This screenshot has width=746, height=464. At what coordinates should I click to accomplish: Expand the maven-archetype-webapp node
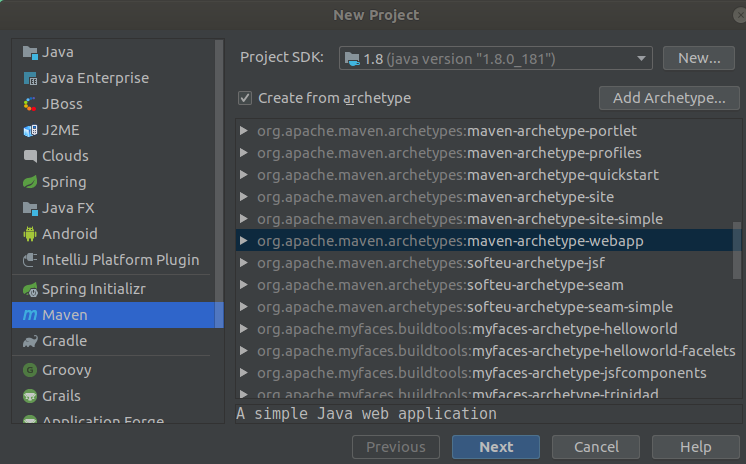[244, 241]
